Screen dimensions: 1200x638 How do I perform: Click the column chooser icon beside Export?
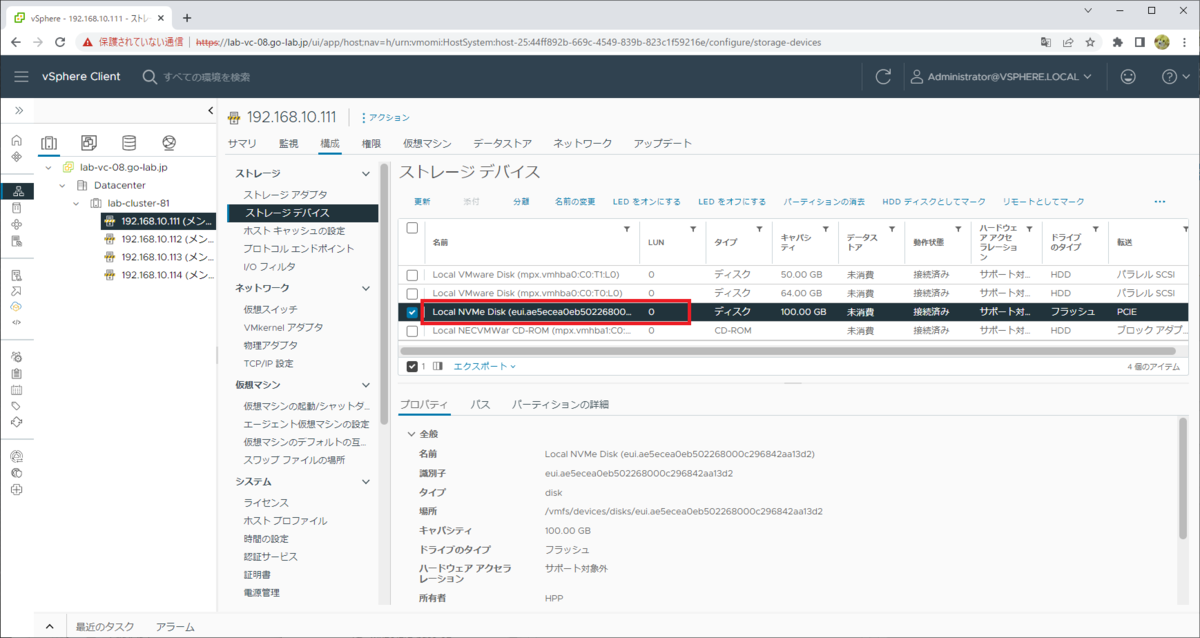pos(437,366)
